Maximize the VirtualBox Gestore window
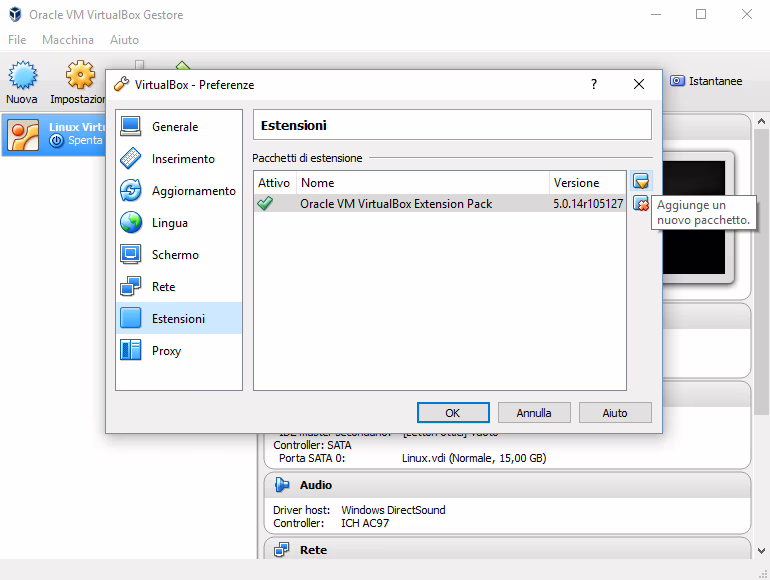 click(701, 14)
